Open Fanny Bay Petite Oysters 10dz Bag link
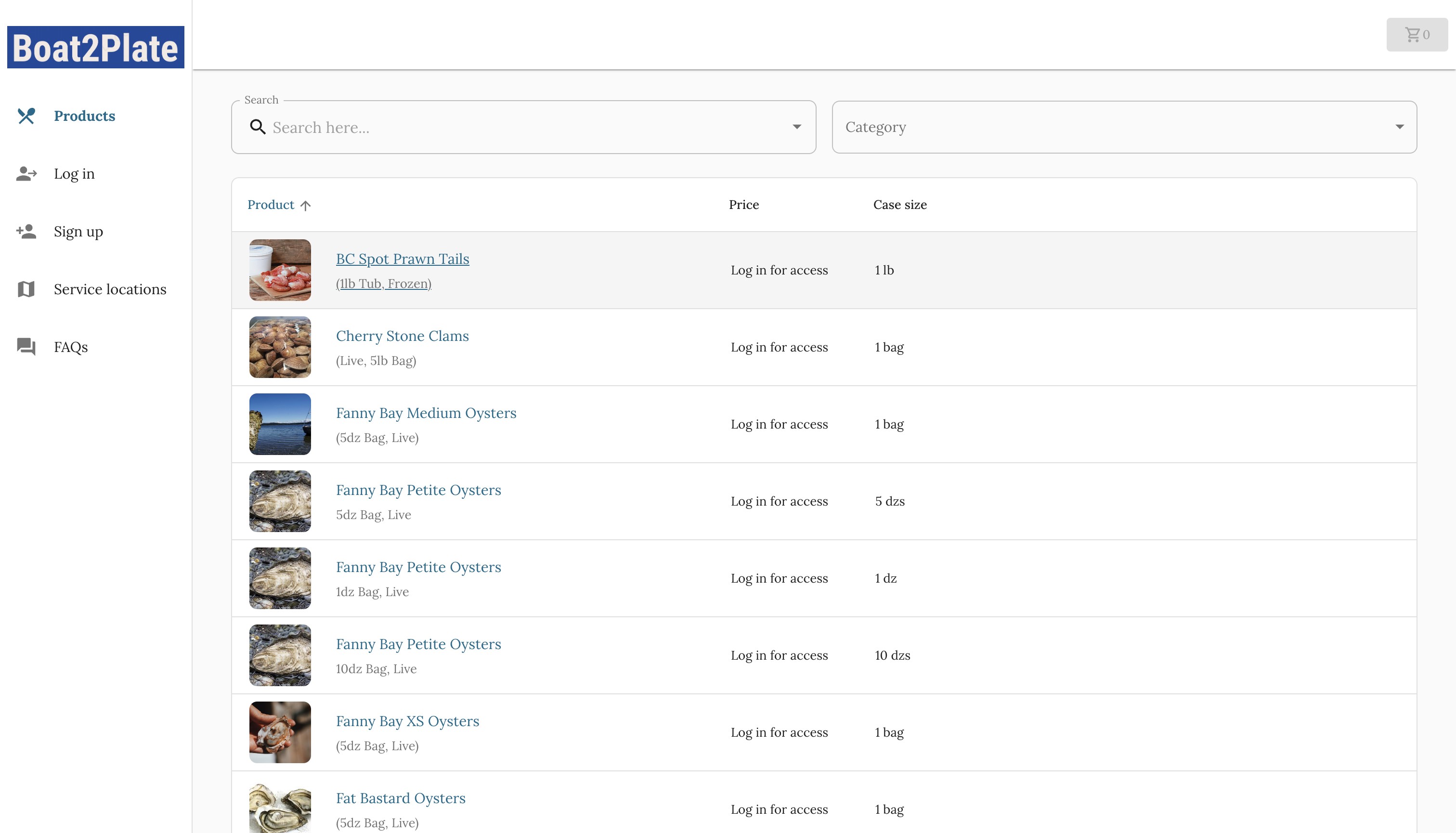 tap(418, 644)
